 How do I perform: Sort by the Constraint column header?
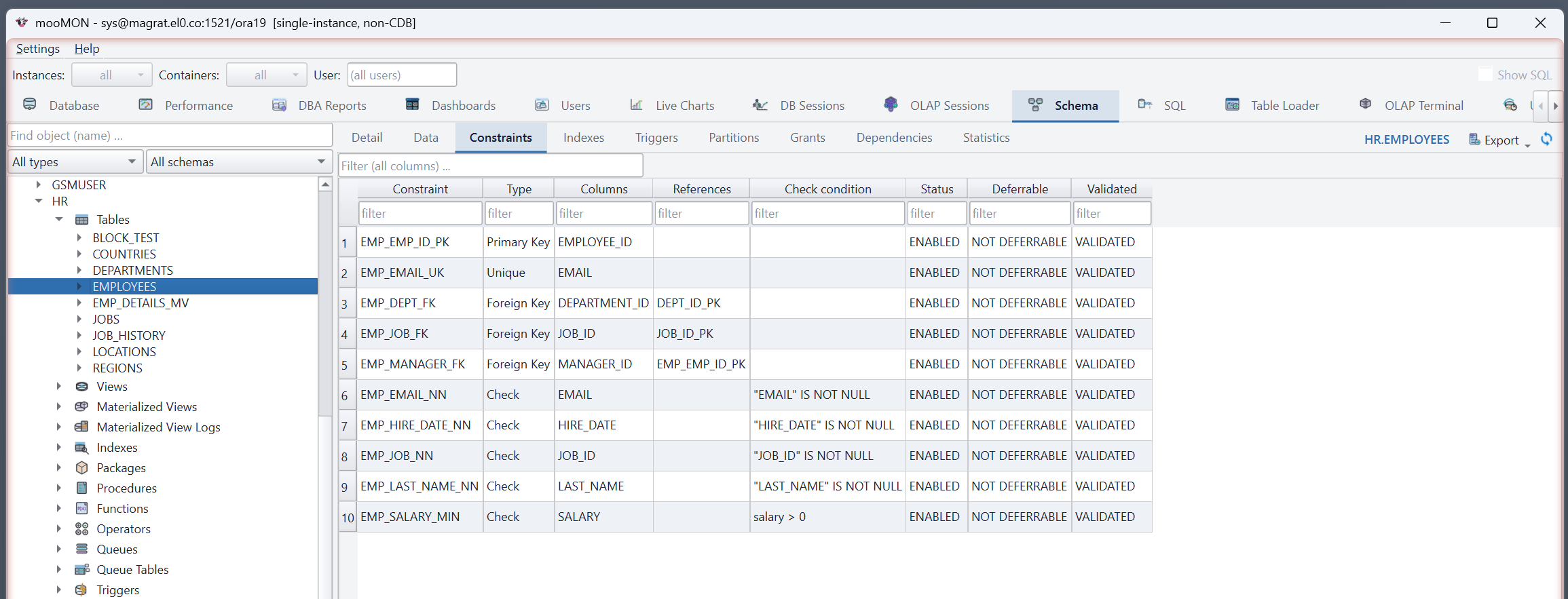pyautogui.click(x=420, y=189)
